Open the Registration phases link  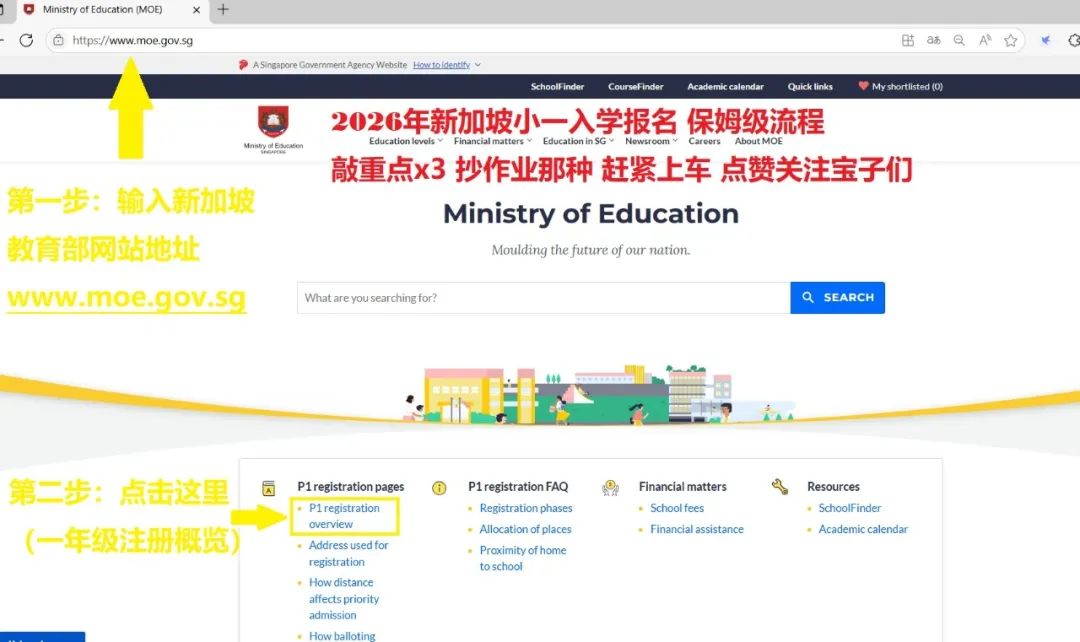click(x=526, y=508)
